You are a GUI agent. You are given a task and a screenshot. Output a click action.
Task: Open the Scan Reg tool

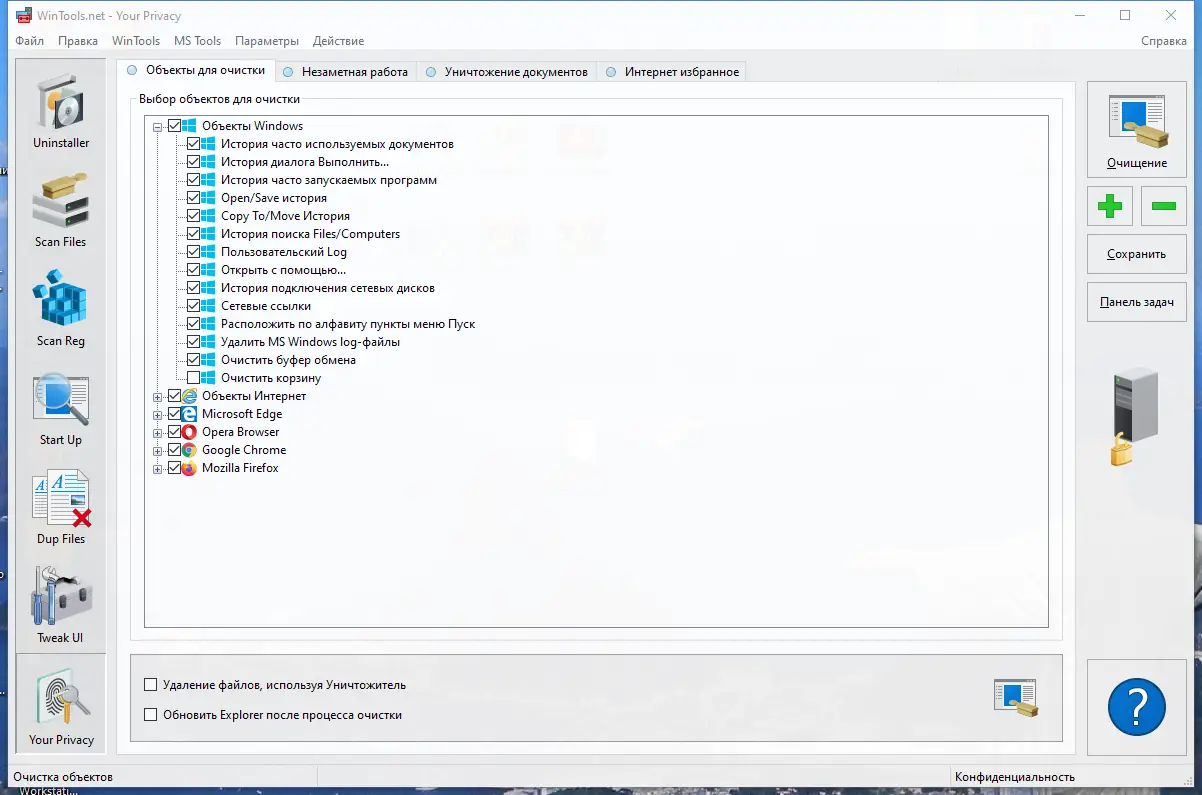(x=61, y=306)
